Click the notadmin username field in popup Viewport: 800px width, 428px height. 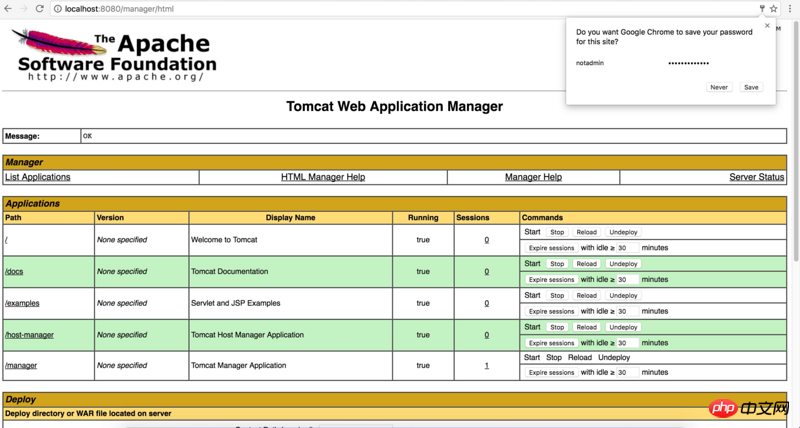(x=590, y=63)
